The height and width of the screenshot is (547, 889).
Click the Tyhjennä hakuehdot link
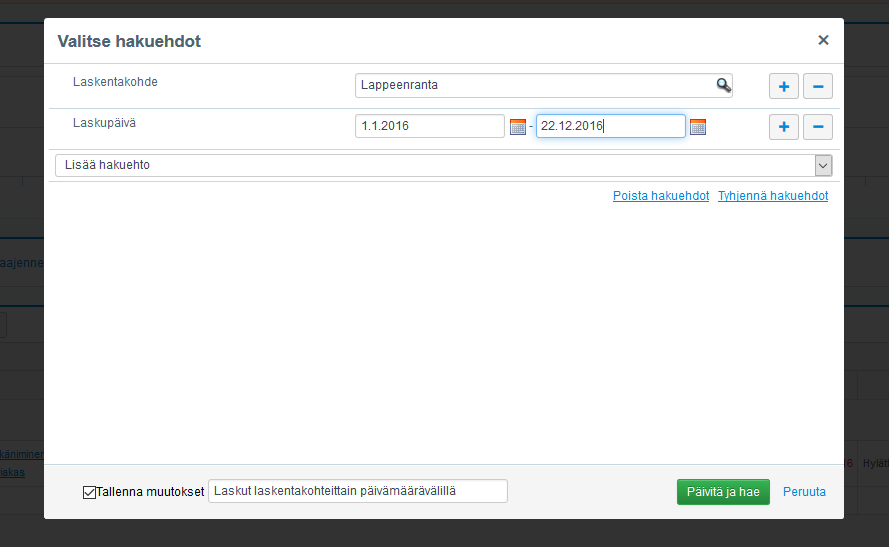click(773, 196)
